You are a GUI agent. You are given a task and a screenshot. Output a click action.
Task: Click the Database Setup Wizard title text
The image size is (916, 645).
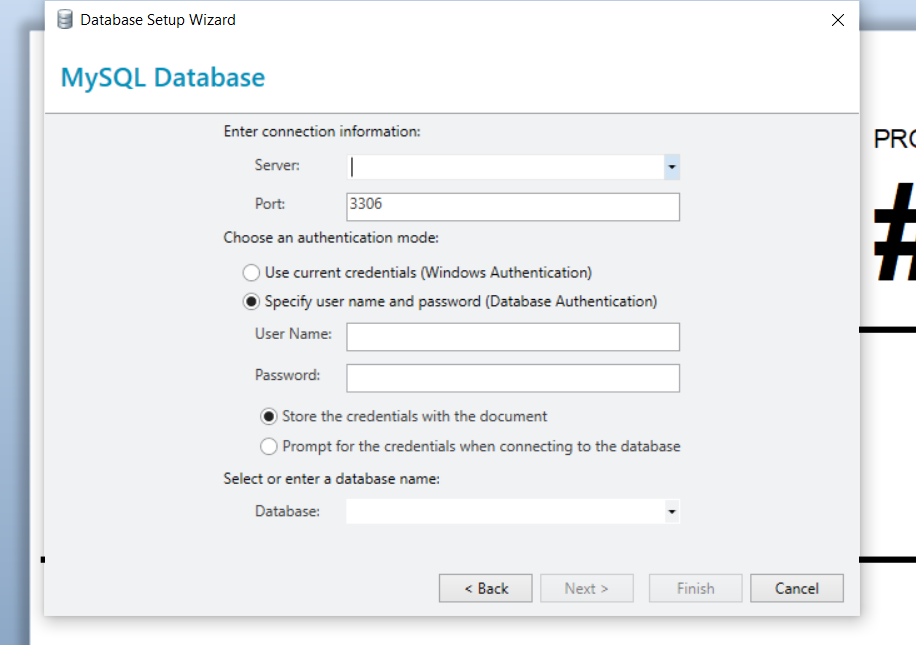pos(158,20)
